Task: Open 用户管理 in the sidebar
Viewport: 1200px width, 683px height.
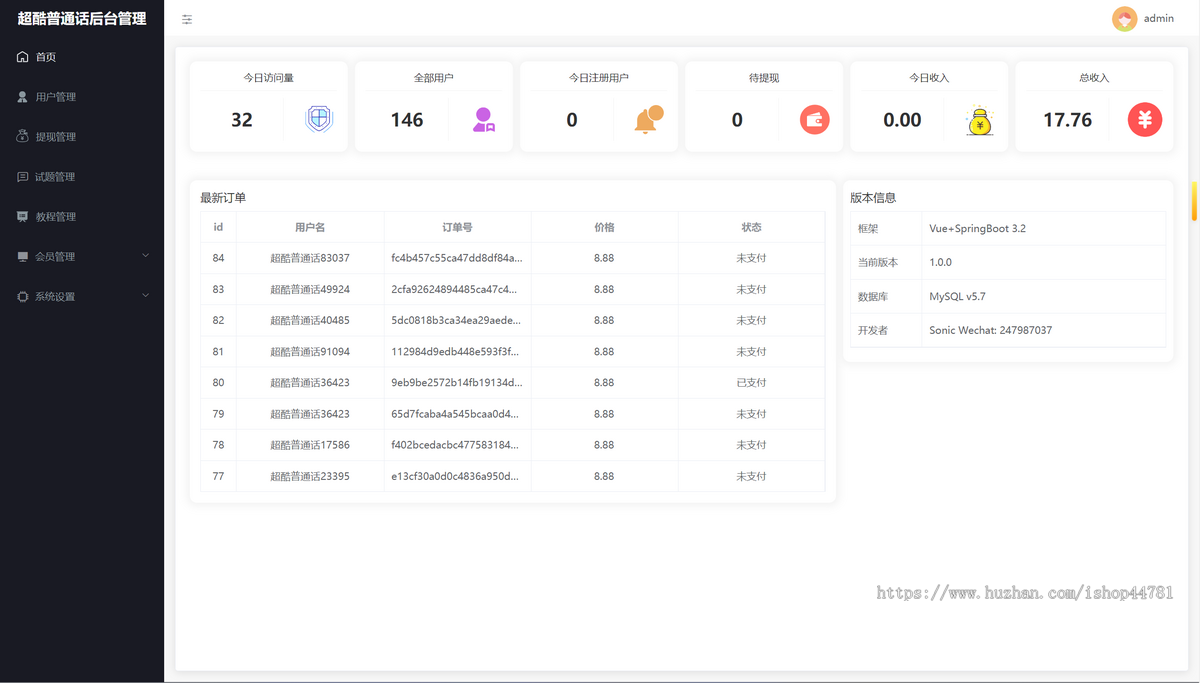Action: click(x=55, y=97)
